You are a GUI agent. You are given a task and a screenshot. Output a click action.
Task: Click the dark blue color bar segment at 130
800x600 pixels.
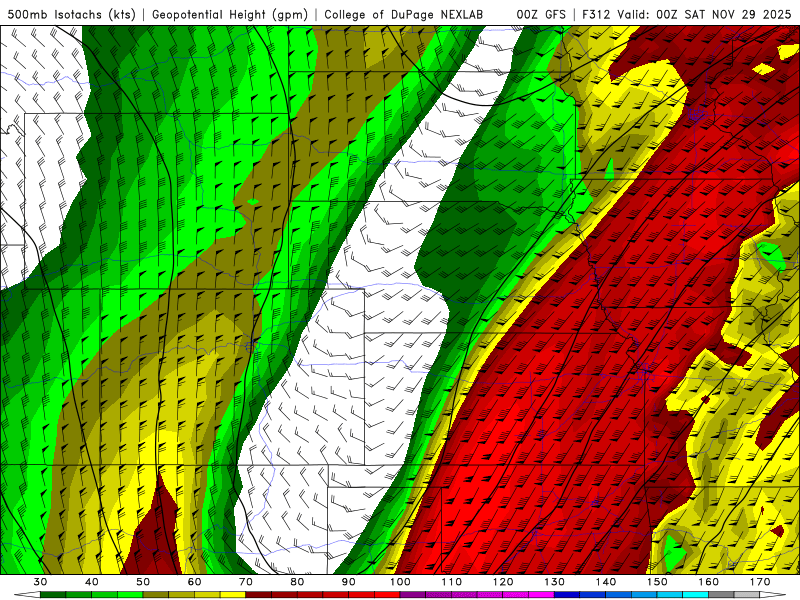[x=567, y=595]
